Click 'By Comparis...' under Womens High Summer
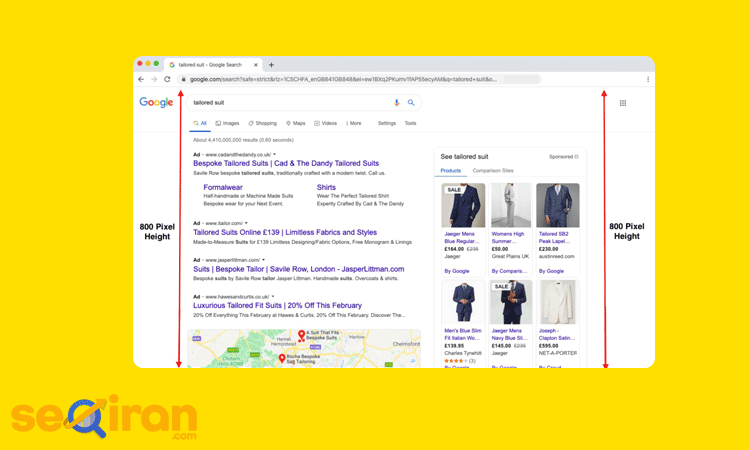 (x=509, y=271)
